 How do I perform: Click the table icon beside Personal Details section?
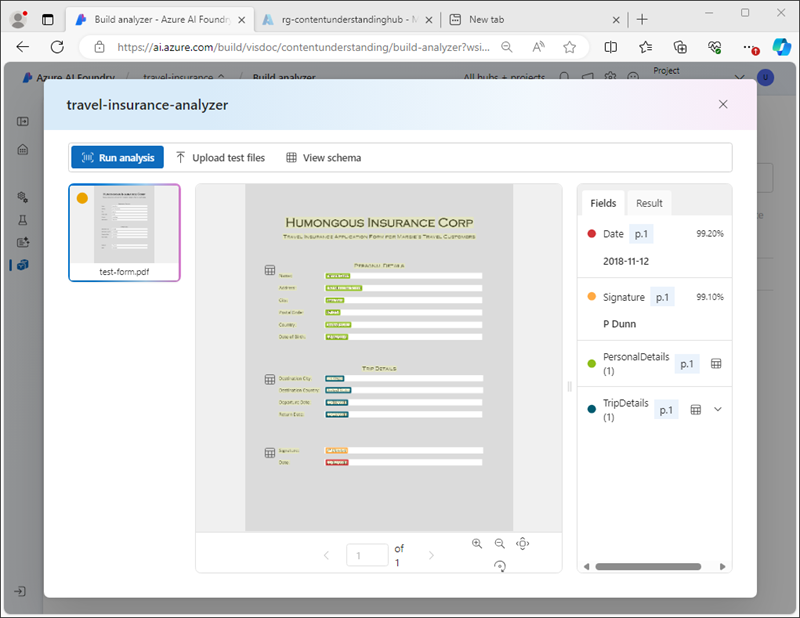coord(269,271)
